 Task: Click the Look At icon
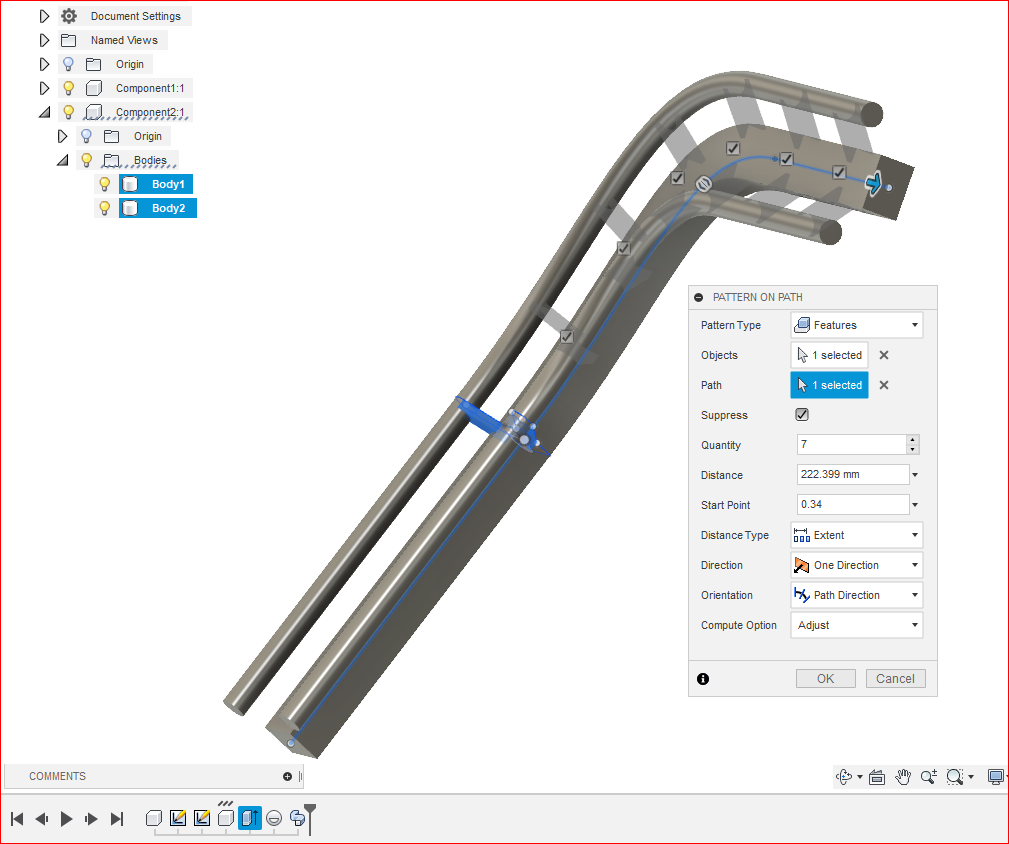877,776
